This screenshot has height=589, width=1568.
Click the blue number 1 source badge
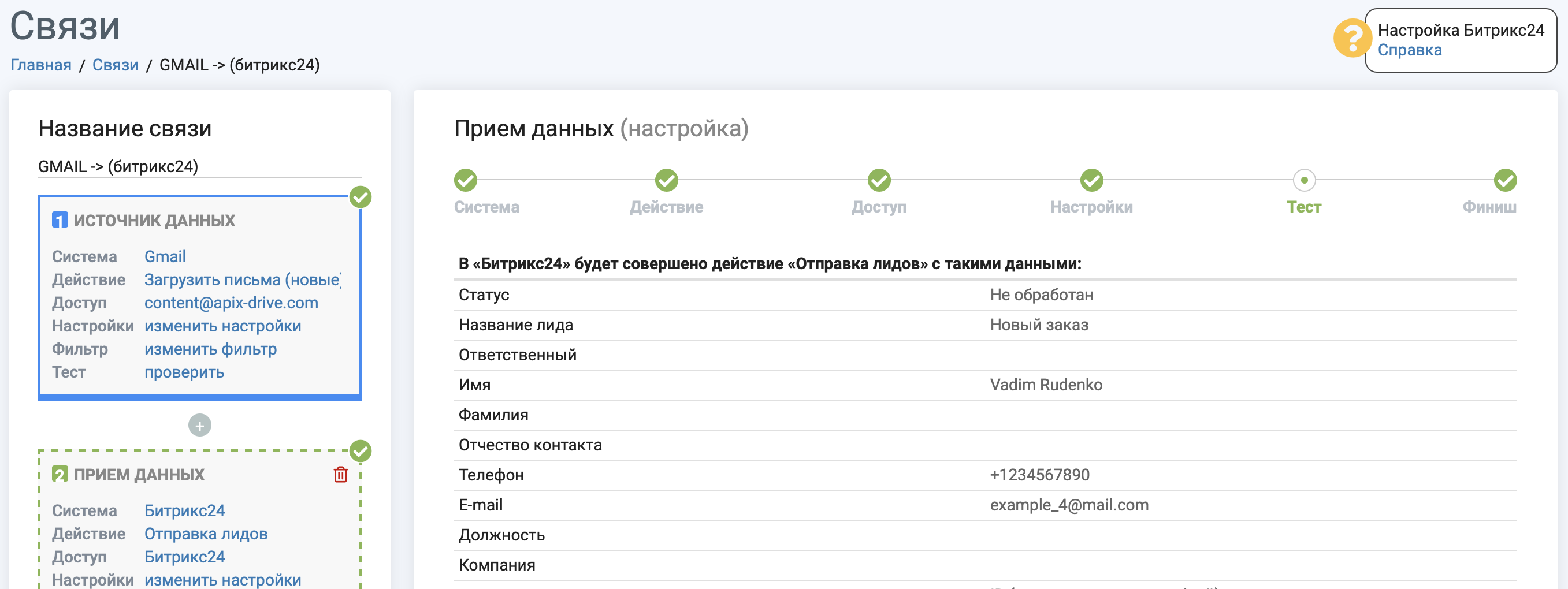click(60, 220)
